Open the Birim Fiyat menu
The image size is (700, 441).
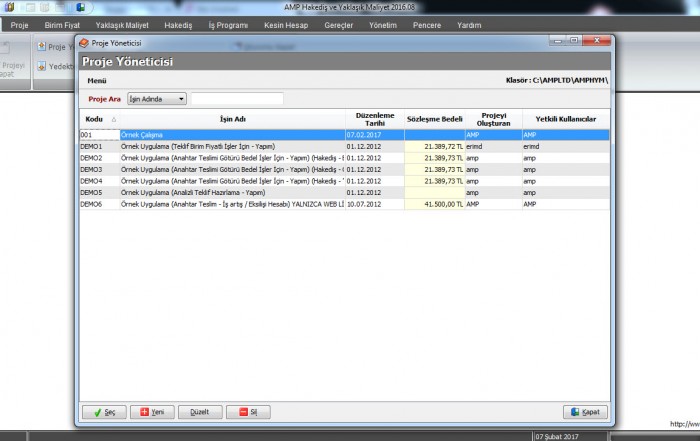(x=62, y=23)
